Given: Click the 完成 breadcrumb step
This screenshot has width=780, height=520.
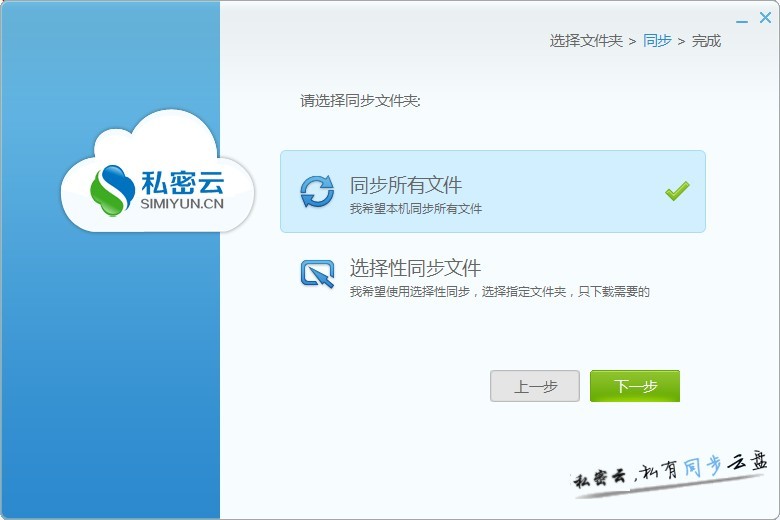Looking at the screenshot, I should click(x=706, y=41).
